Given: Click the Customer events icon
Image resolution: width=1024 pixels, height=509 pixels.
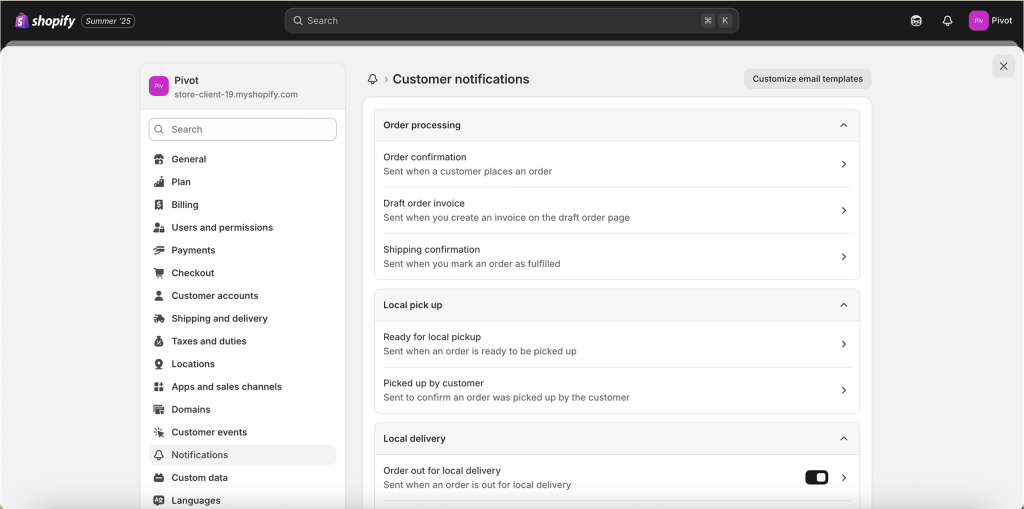Looking at the screenshot, I should [x=159, y=432].
